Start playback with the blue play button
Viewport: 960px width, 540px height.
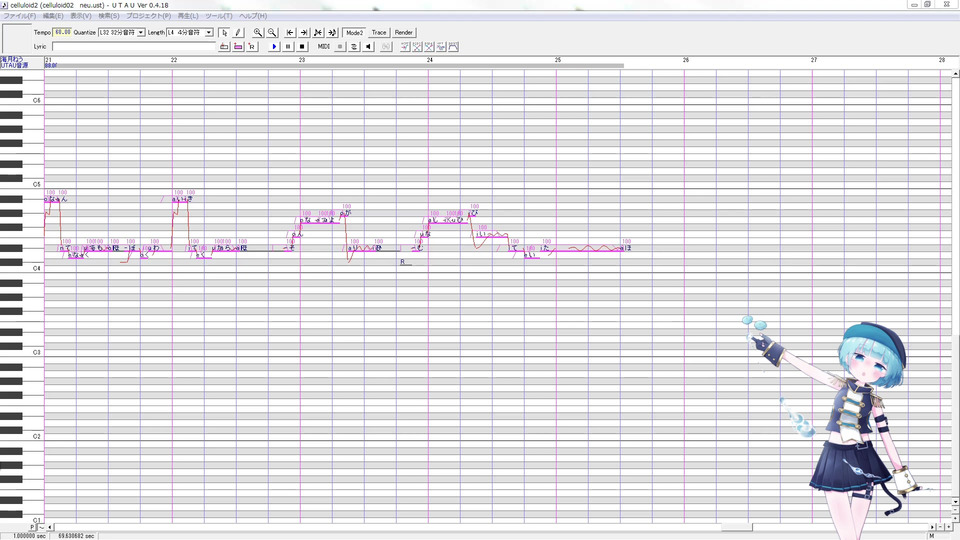point(274,47)
